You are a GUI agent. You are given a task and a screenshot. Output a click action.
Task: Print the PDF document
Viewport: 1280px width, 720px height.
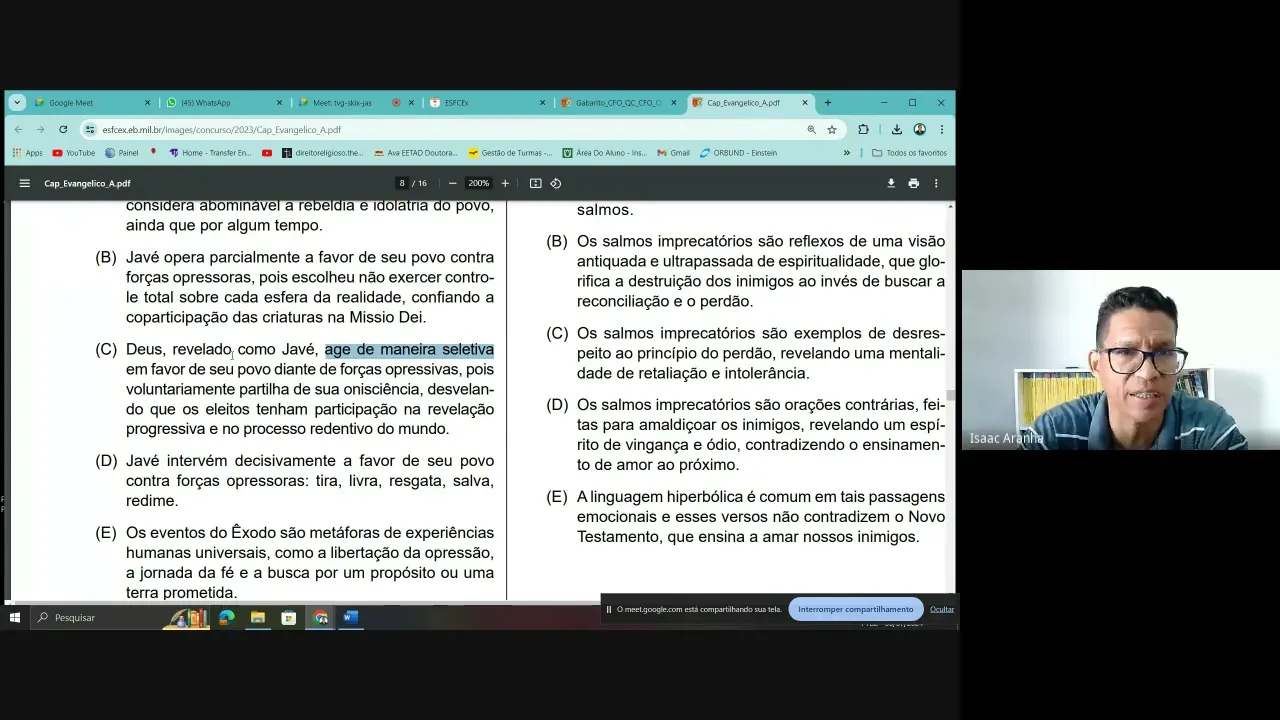click(x=913, y=183)
